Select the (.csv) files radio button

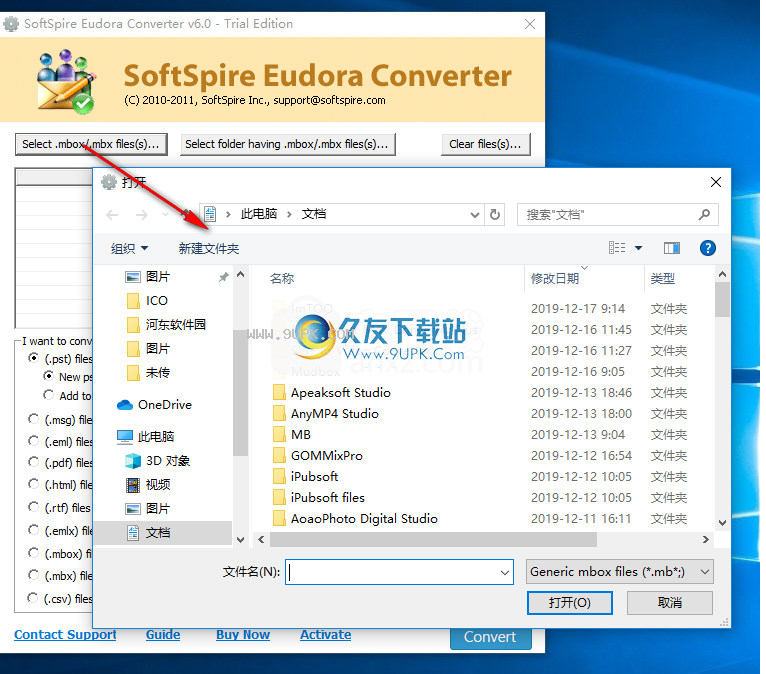pos(33,598)
